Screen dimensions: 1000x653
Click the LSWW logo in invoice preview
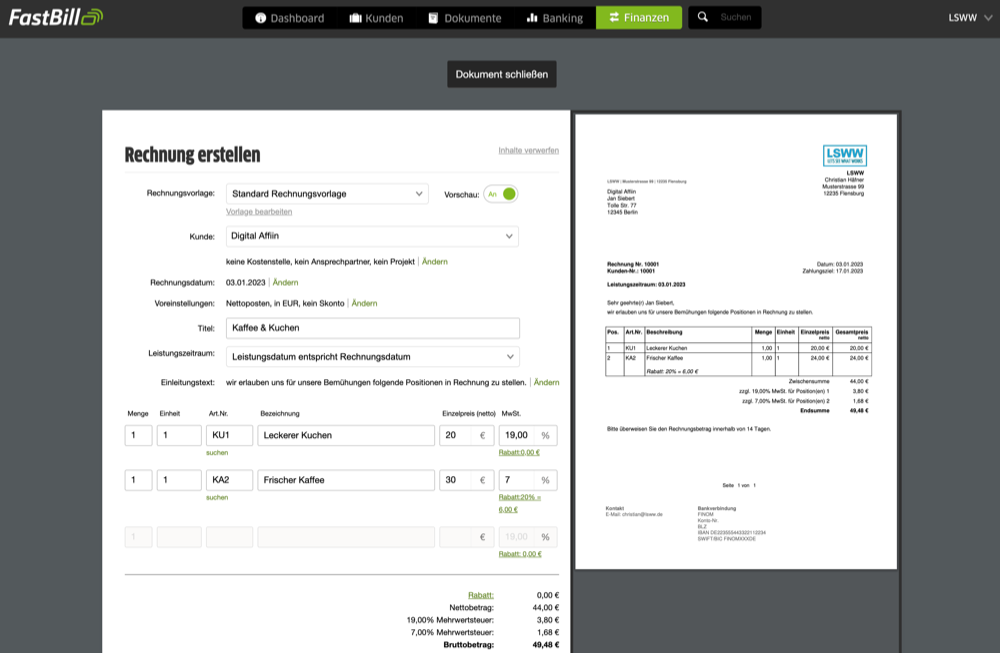[x=844, y=155]
